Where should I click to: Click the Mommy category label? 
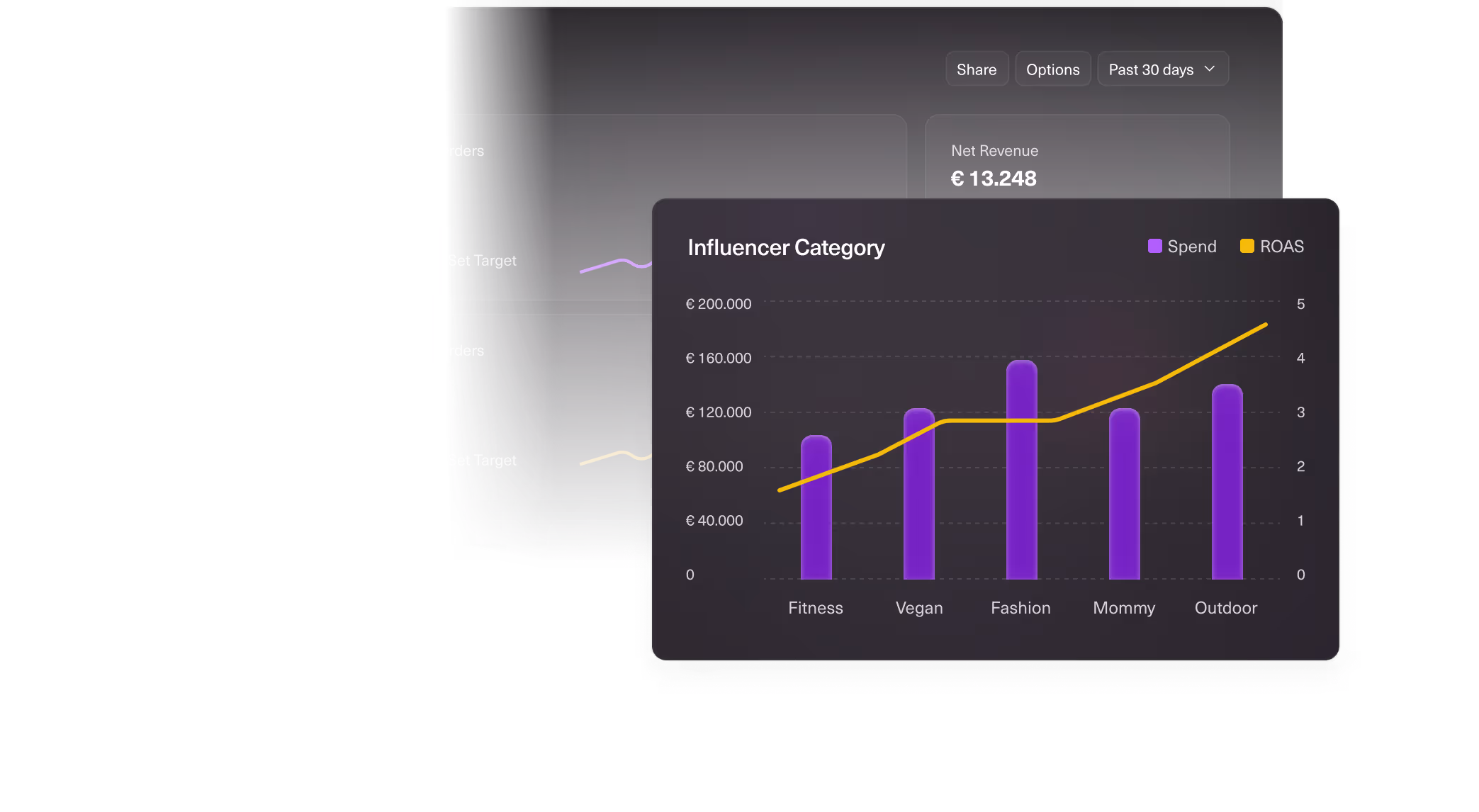tap(1123, 607)
